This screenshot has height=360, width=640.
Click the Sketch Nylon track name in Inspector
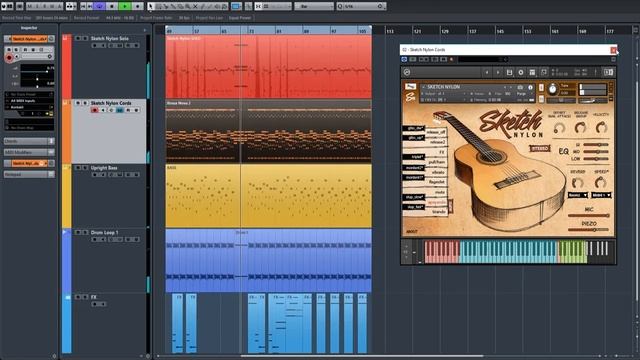pyautogui.click(x=29, y=39)
